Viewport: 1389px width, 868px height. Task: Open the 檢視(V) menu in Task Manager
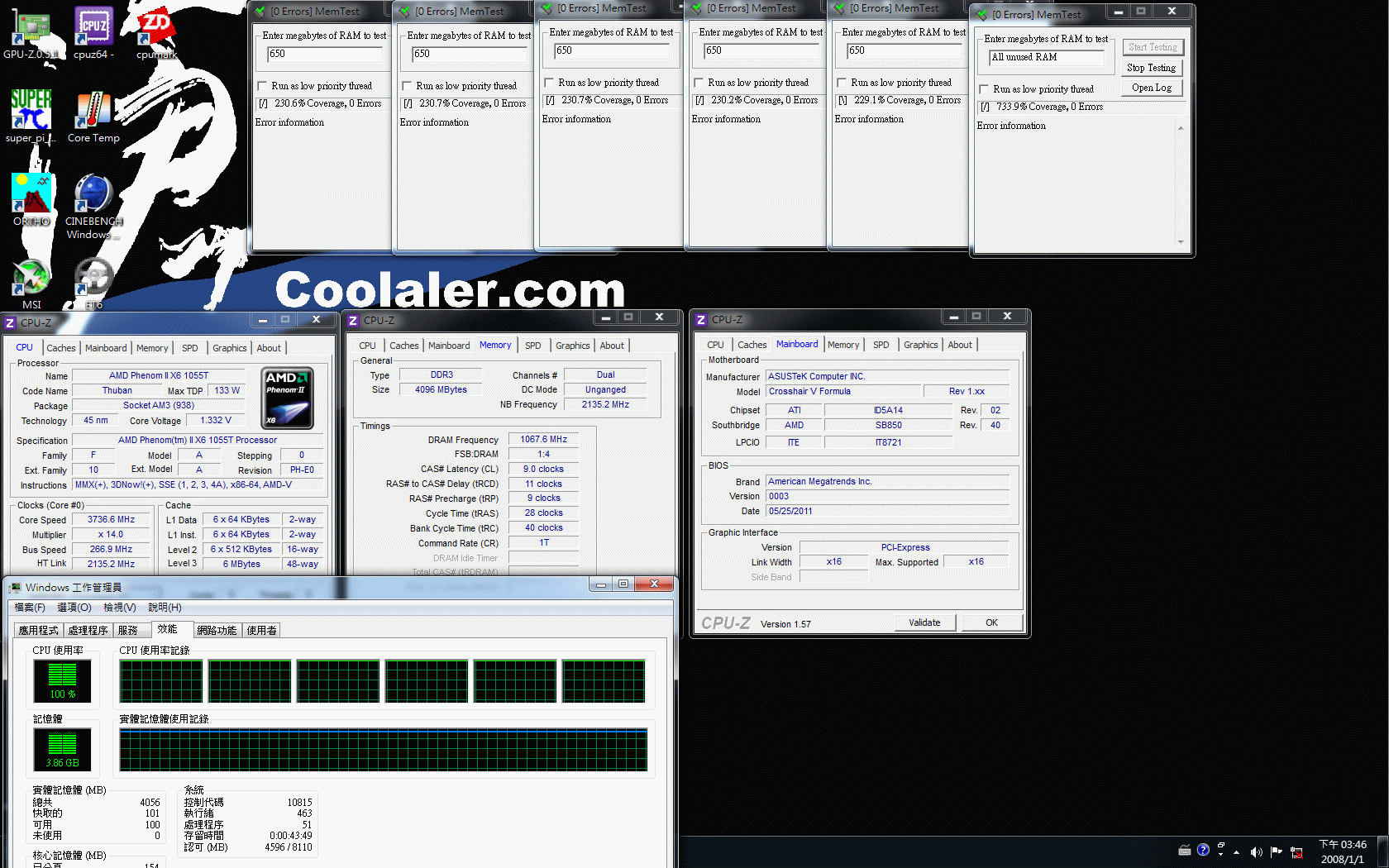coord(120,608)
